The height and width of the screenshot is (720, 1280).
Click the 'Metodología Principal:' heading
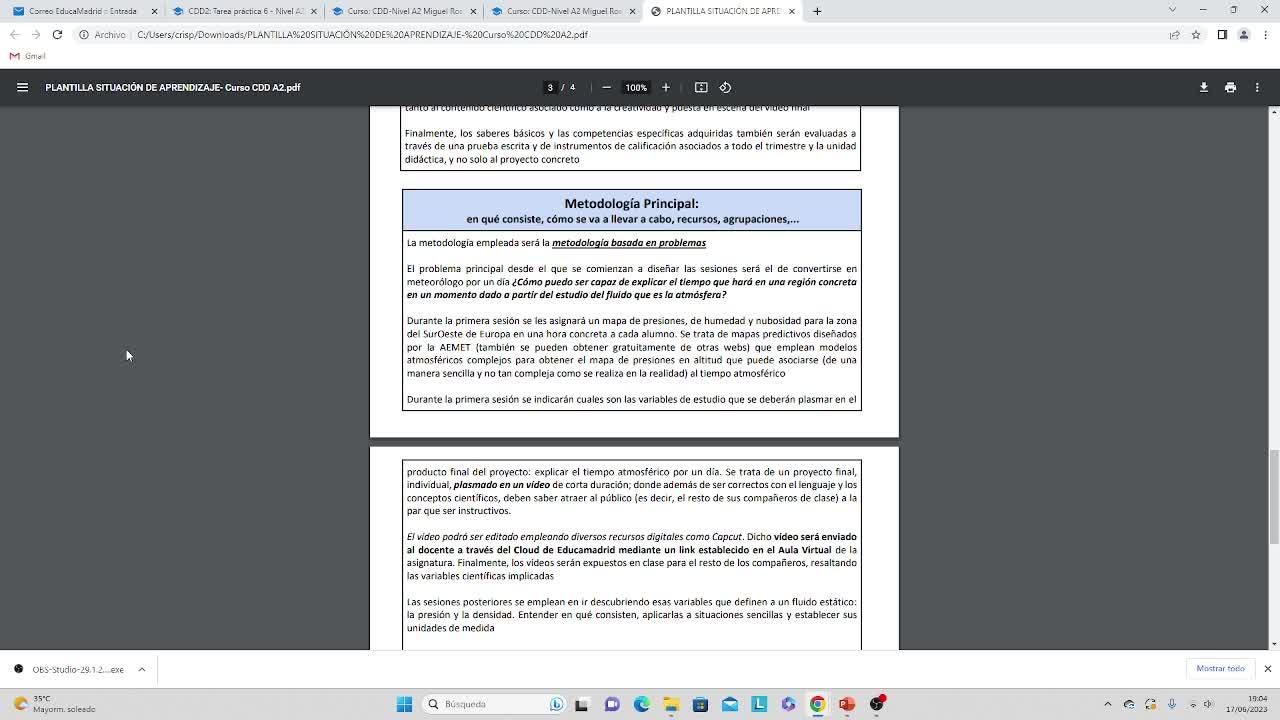coord(631,203)
